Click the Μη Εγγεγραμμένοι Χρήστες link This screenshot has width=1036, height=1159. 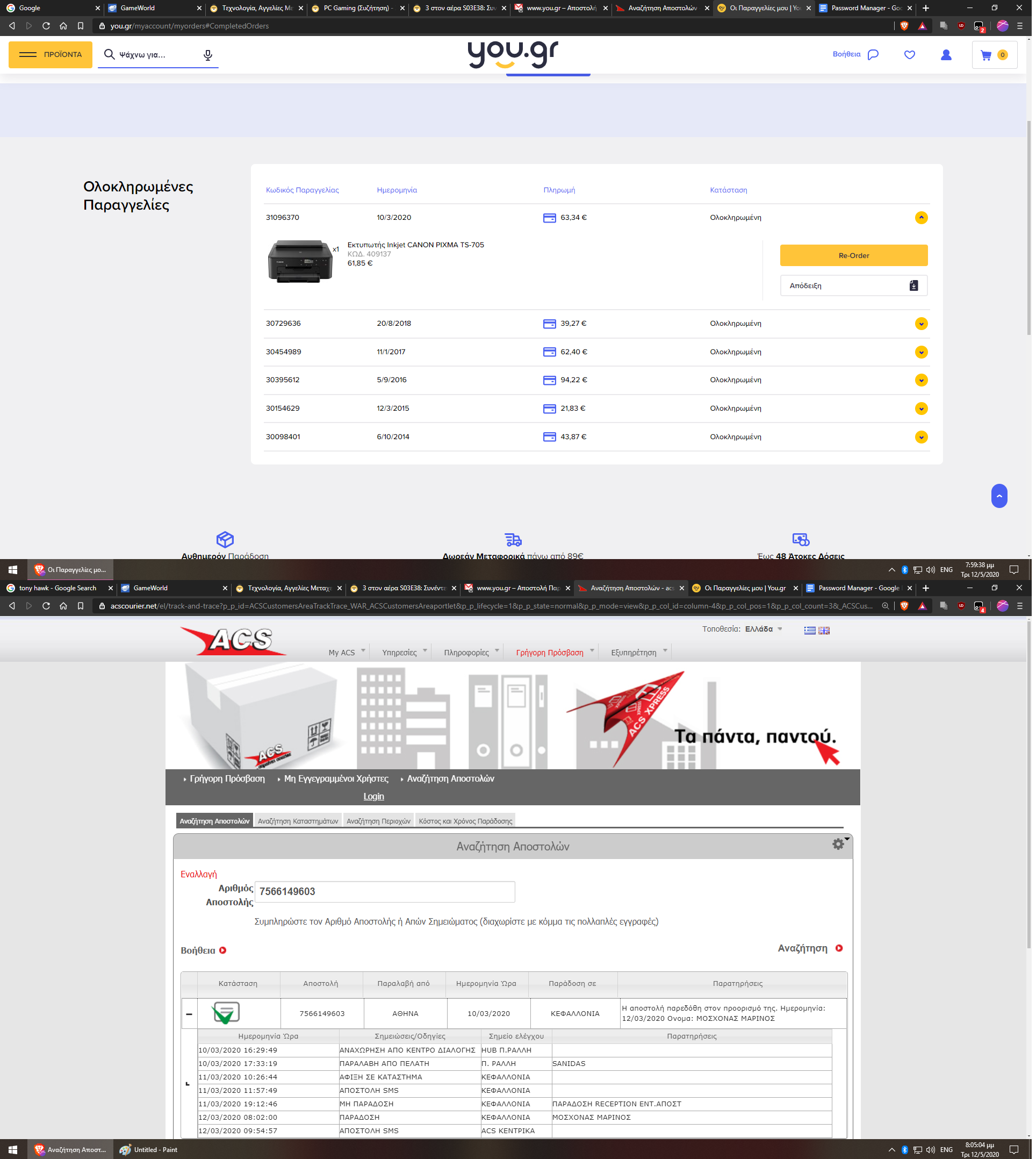(336, 778)
